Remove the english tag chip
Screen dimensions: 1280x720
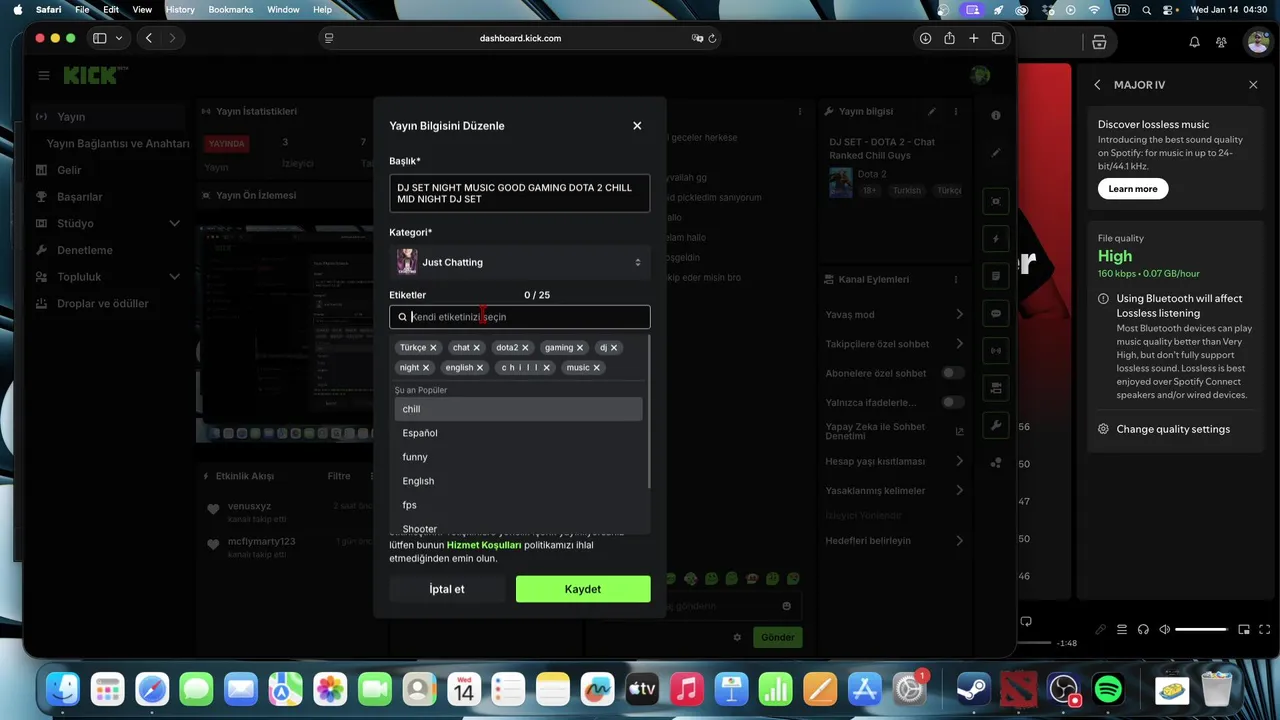(x=480, y=368)
